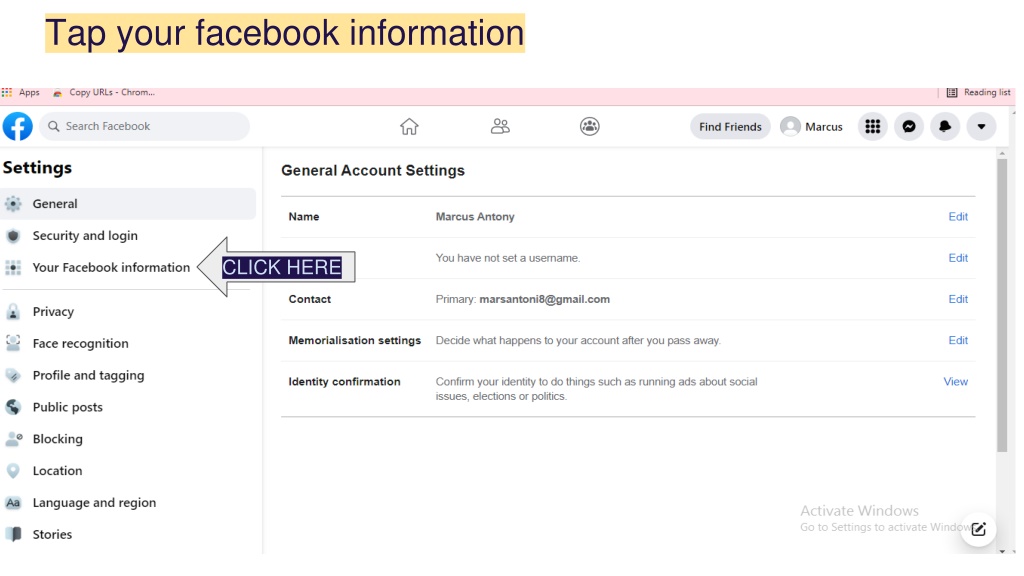Click the search magnifier icon
The image size is (1024, 576).
pos(54,126)
